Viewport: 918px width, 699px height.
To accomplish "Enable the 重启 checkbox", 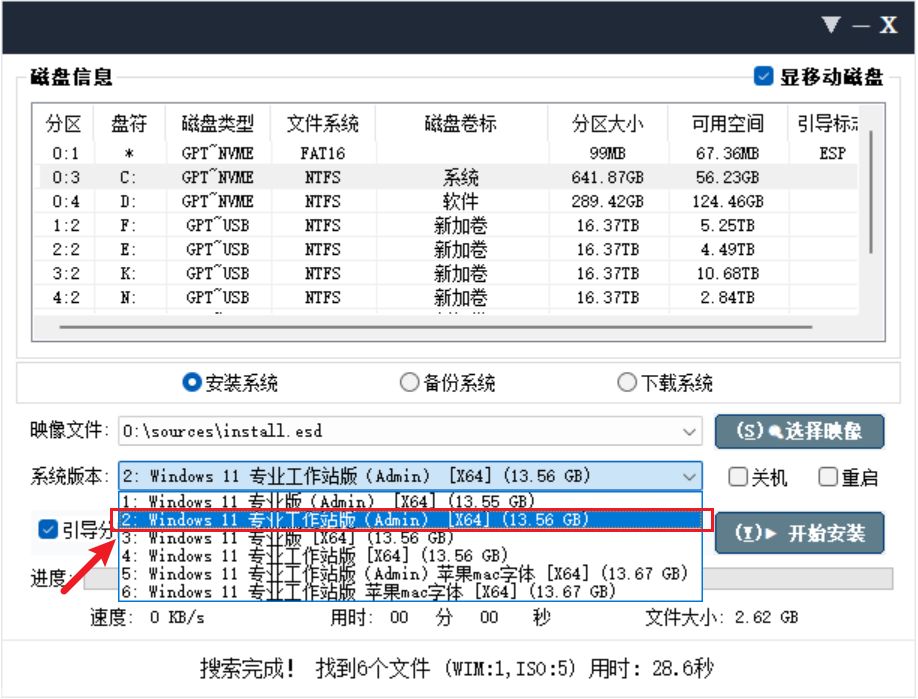I will [x=828, y=477].
